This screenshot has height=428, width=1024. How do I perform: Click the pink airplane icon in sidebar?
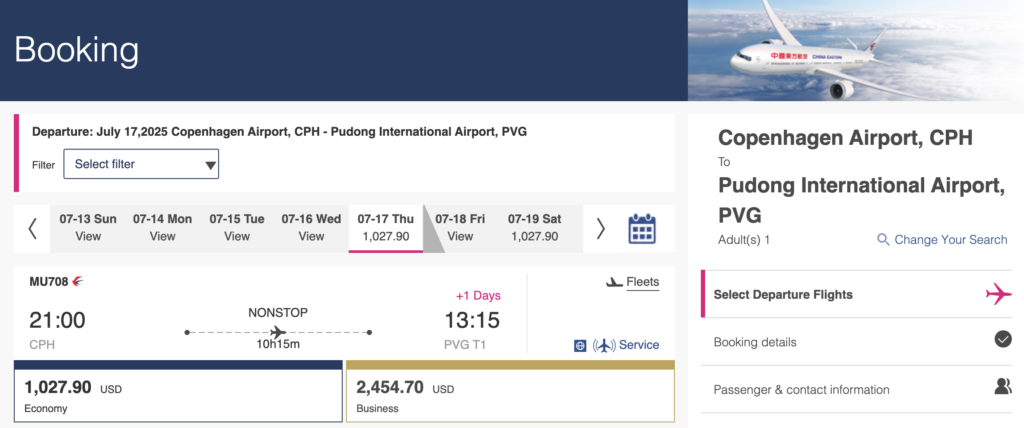click(x=998, y=294)
